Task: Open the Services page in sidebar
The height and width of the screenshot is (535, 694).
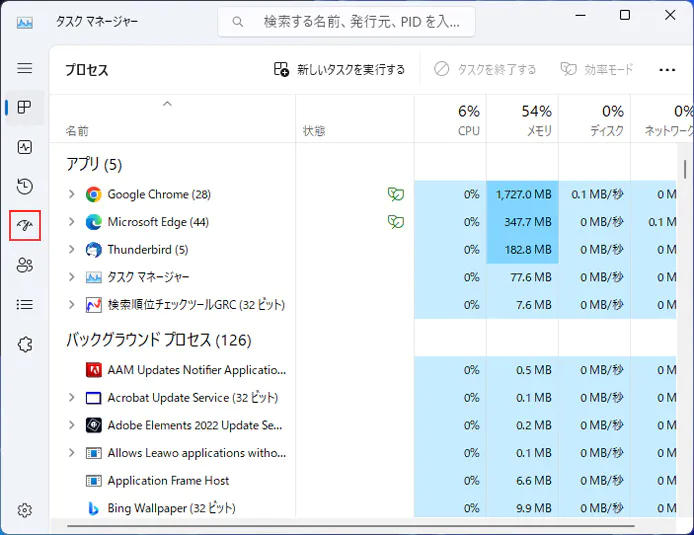Action: click(x=25, y=344)
